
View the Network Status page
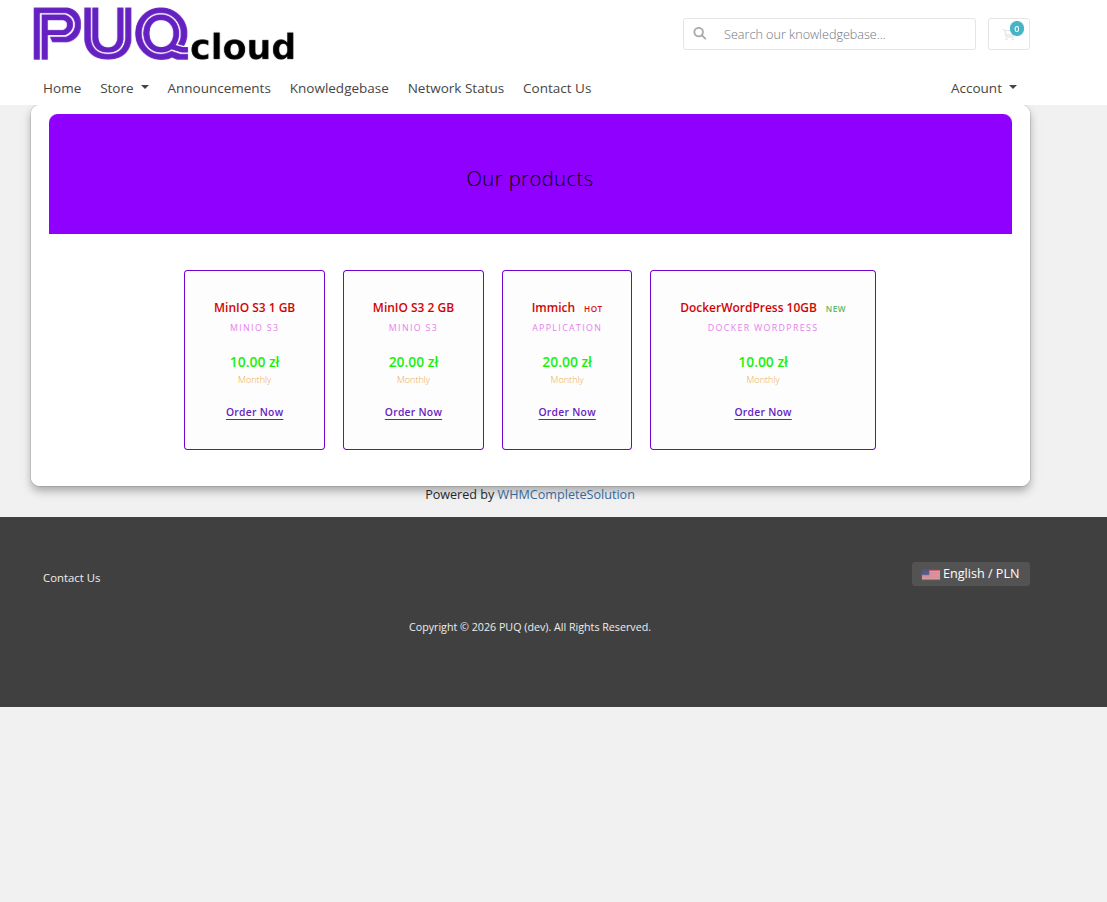click(x=455, y=88)
